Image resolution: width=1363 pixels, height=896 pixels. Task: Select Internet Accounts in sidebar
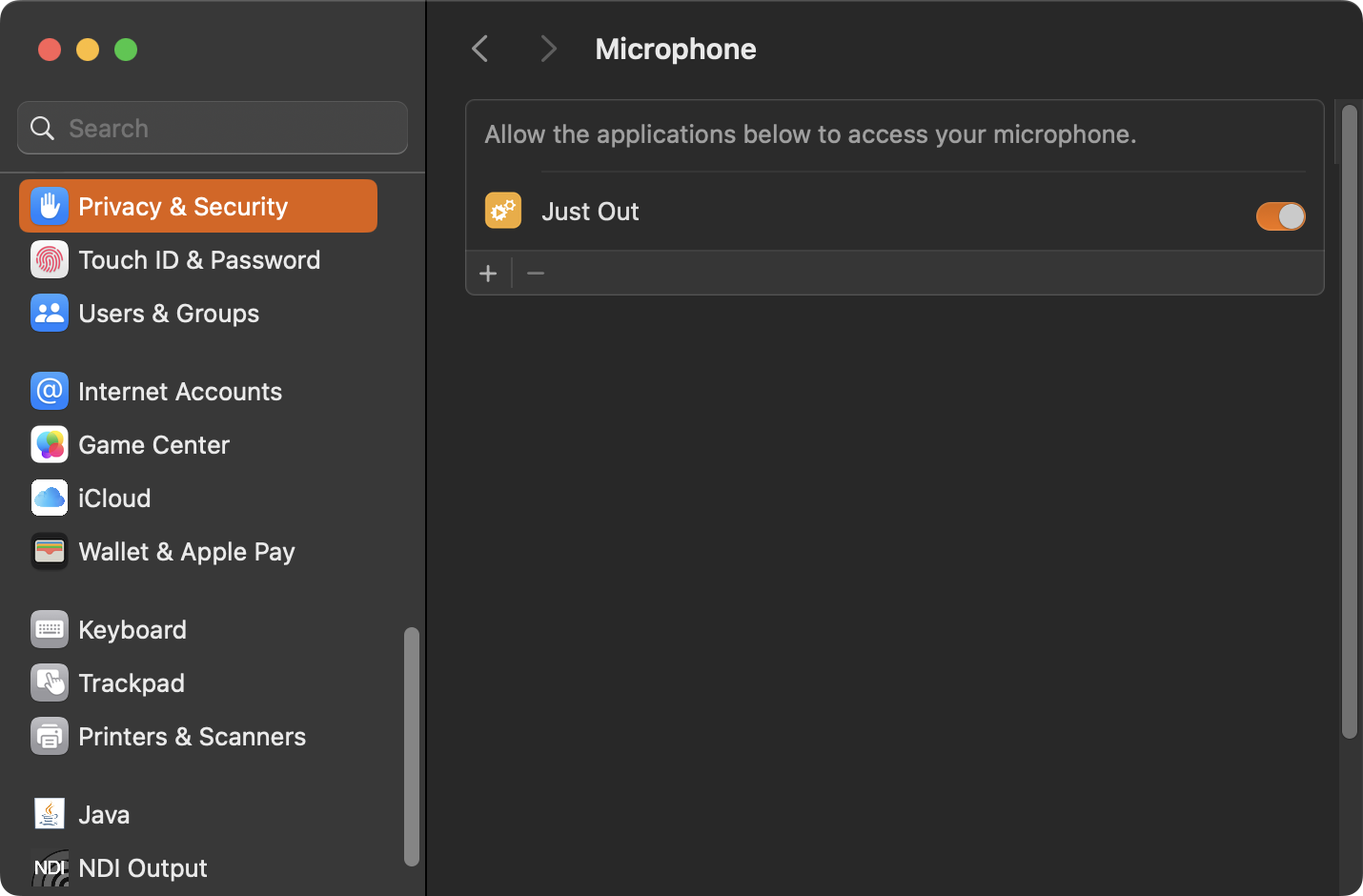pos(198,391)
